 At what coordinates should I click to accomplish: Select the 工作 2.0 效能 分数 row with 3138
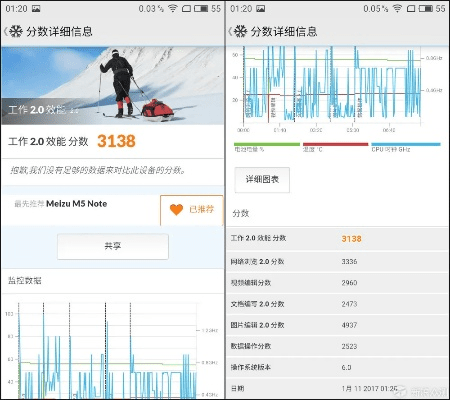pyautogui.click(x=337, y=239)
